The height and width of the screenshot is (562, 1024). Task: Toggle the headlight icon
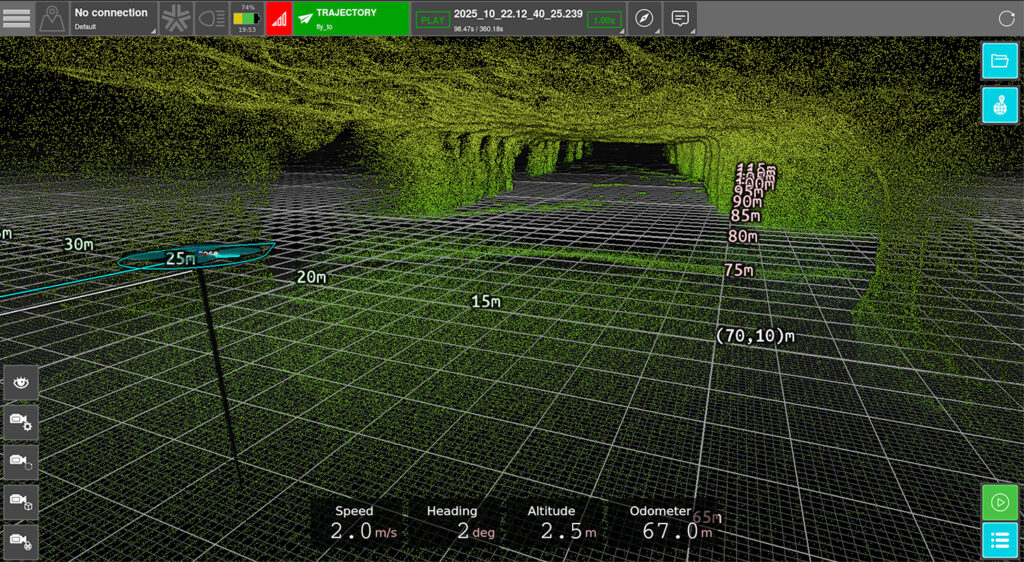coord(211,18)
